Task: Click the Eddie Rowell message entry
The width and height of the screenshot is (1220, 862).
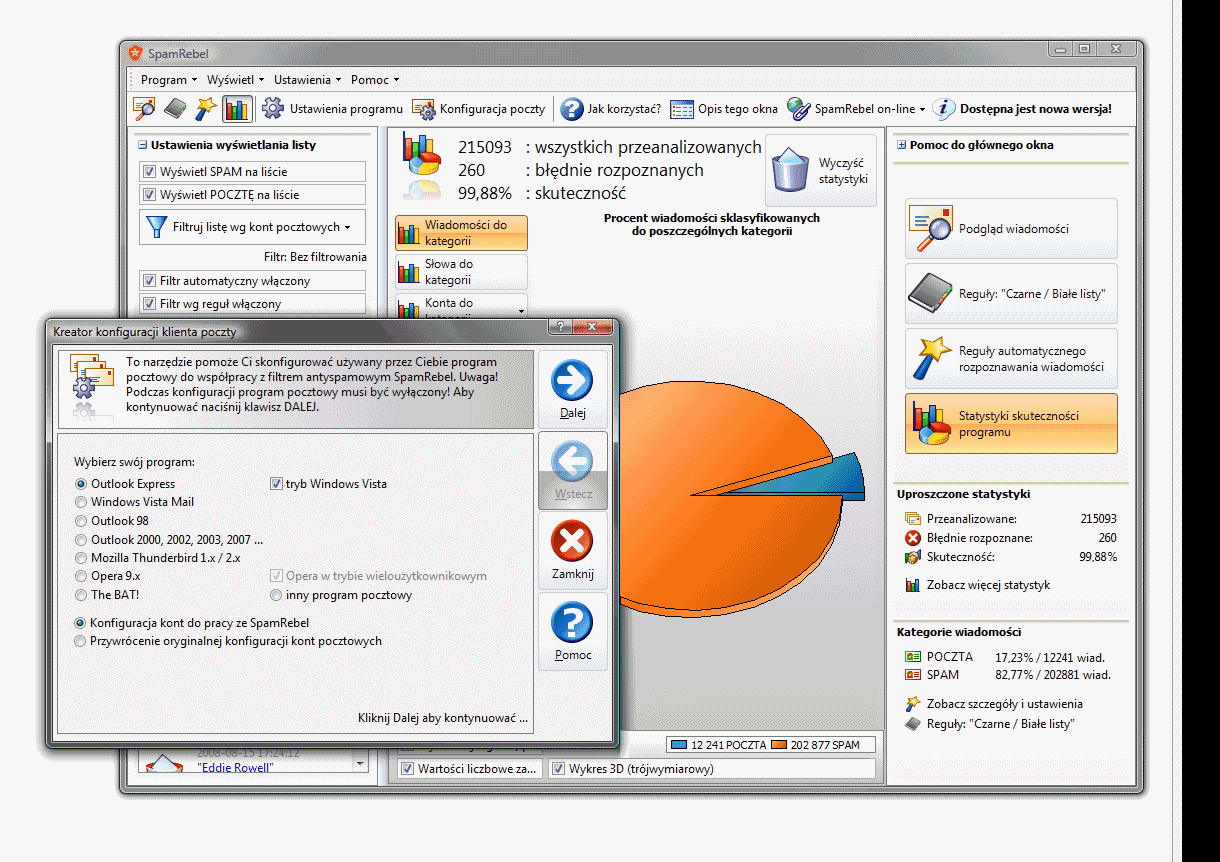Action: 235,767
